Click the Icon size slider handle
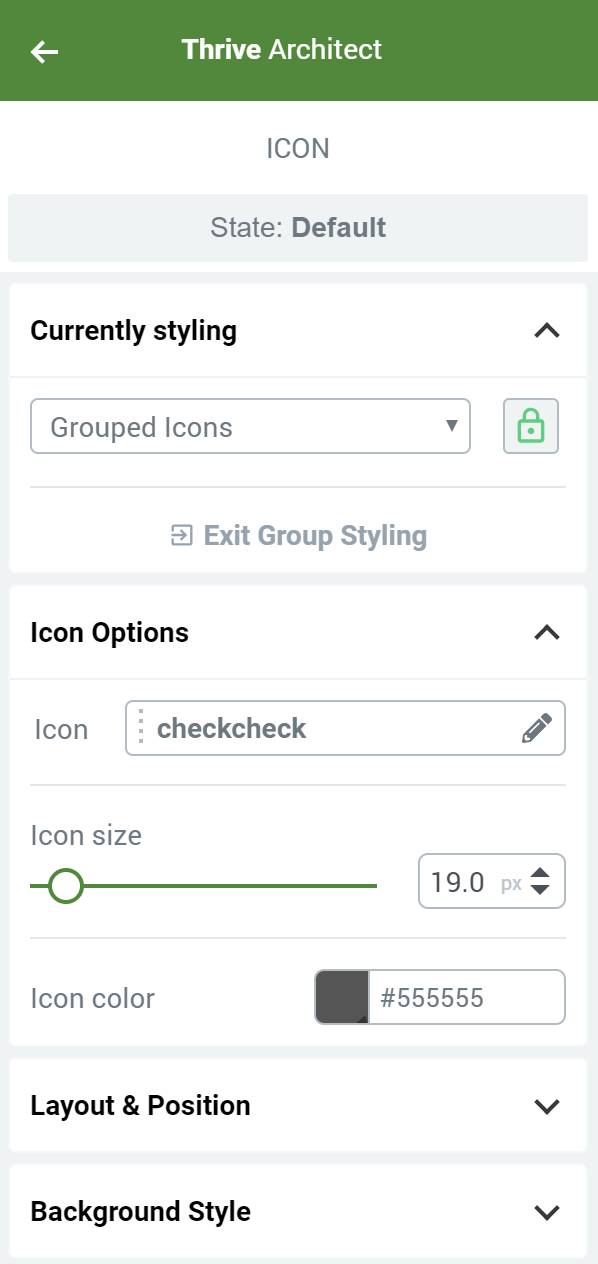598x1264 pixels. click(66, 885)
